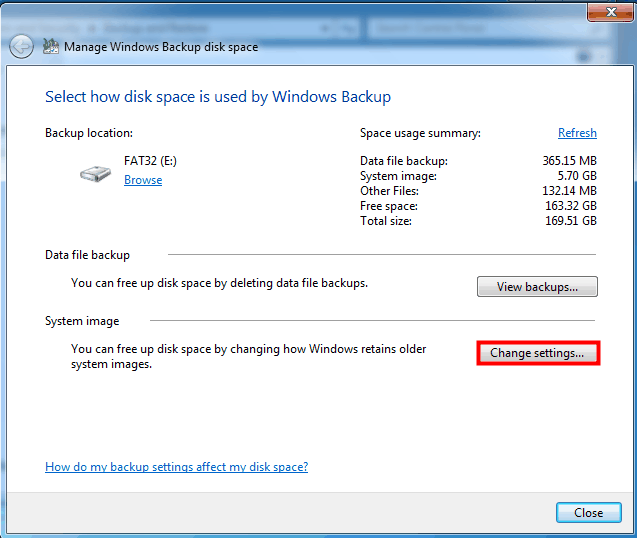Viewport: 637px width, 538px height.
Task: Close the dialog with the X button
Action: pos(611,12)
